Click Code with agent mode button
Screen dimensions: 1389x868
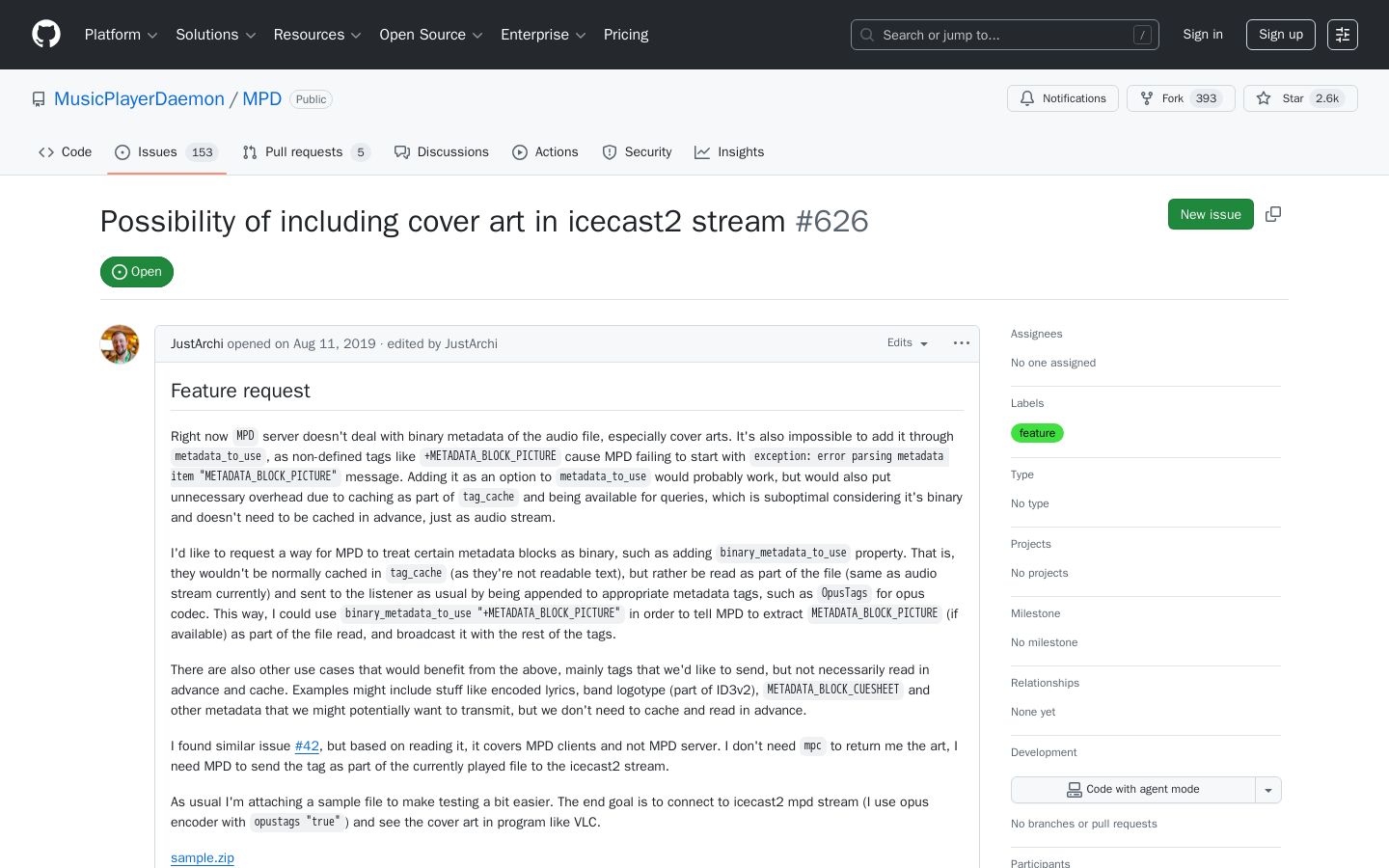tap(1133, 790)
